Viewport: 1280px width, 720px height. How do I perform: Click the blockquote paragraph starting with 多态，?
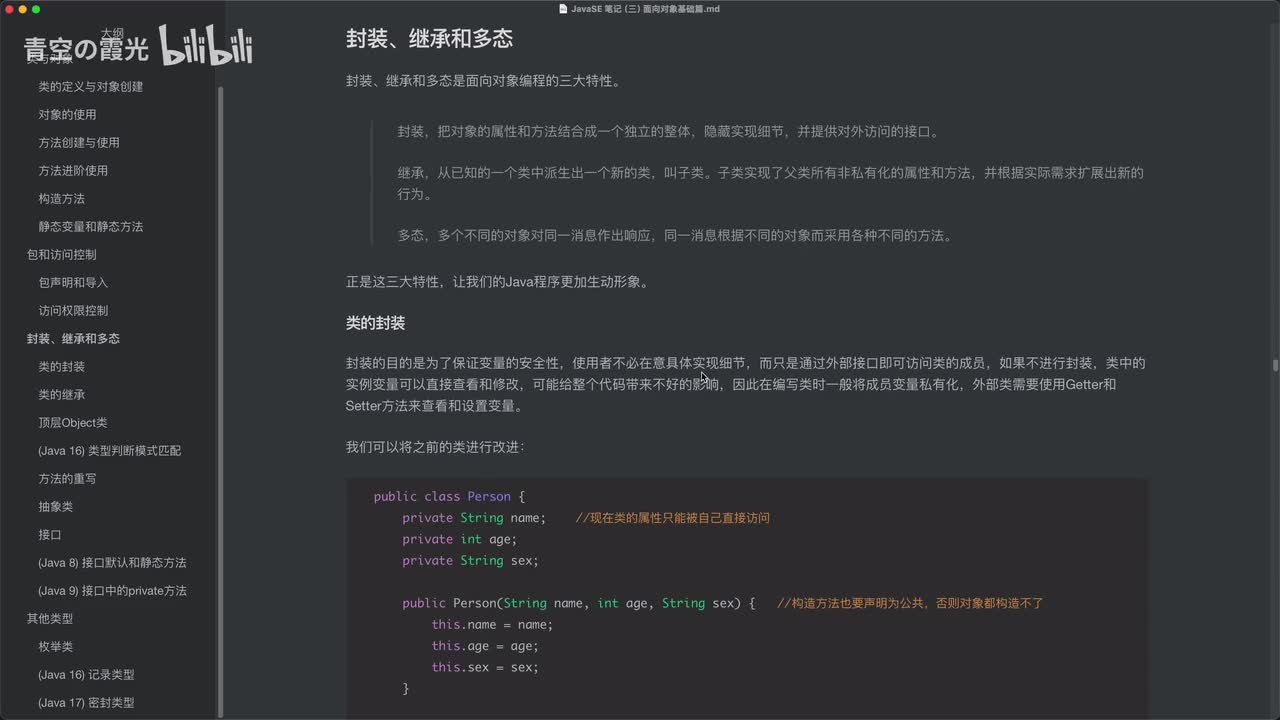(x=675, y=236)
